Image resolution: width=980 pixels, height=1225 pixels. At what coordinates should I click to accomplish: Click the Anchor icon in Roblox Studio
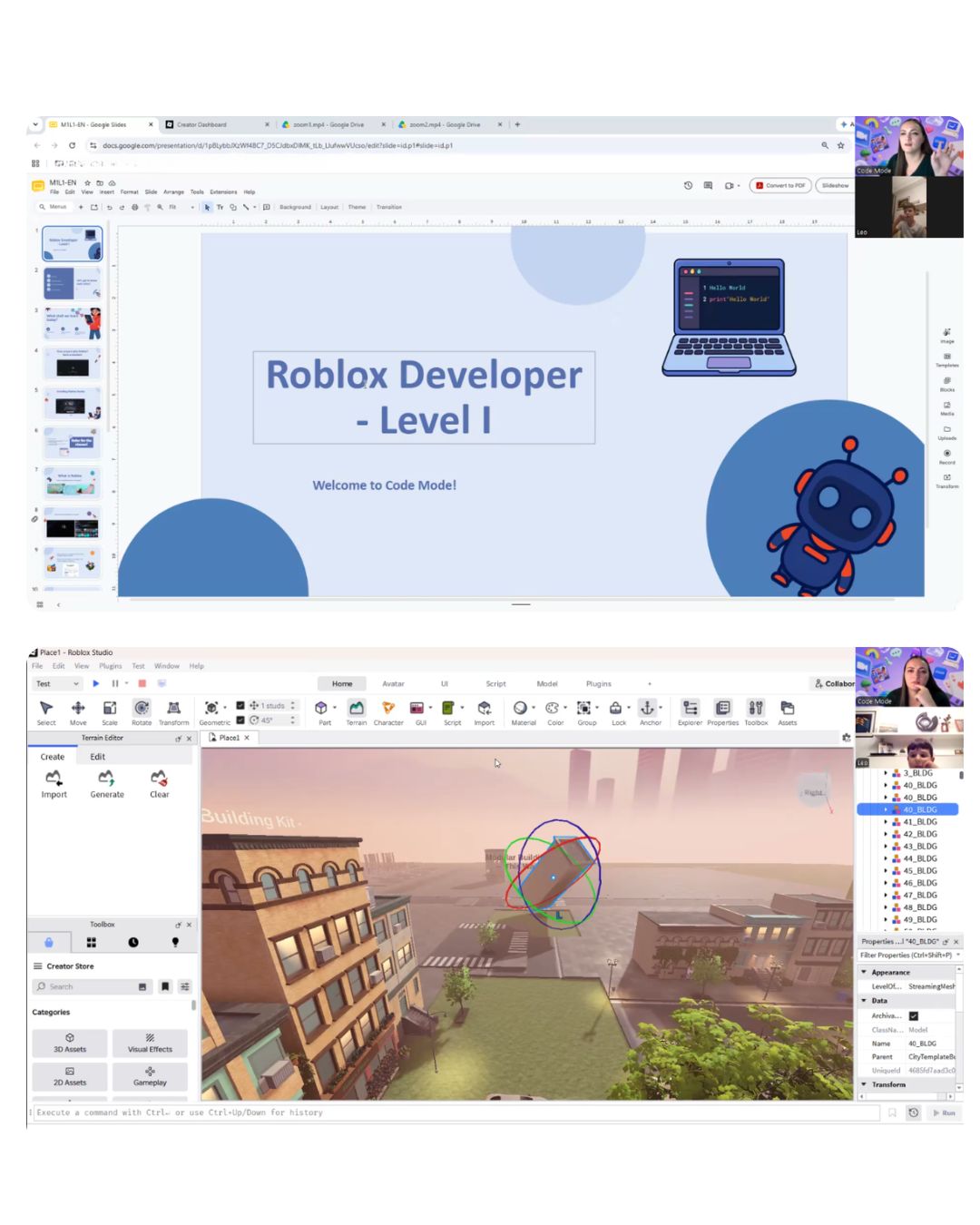click(649, 711)
